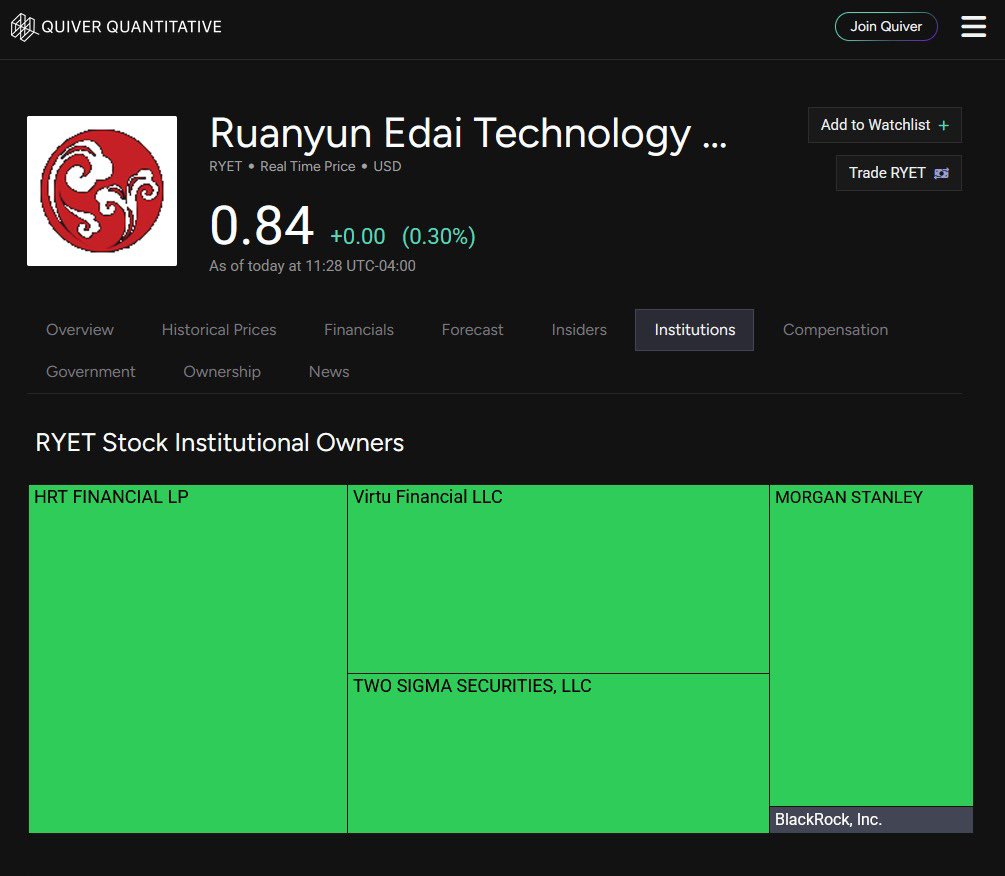
Task: Click the Ruanyun Edai Technology company title
Action: pyautogui.click(x=469, y=133)
